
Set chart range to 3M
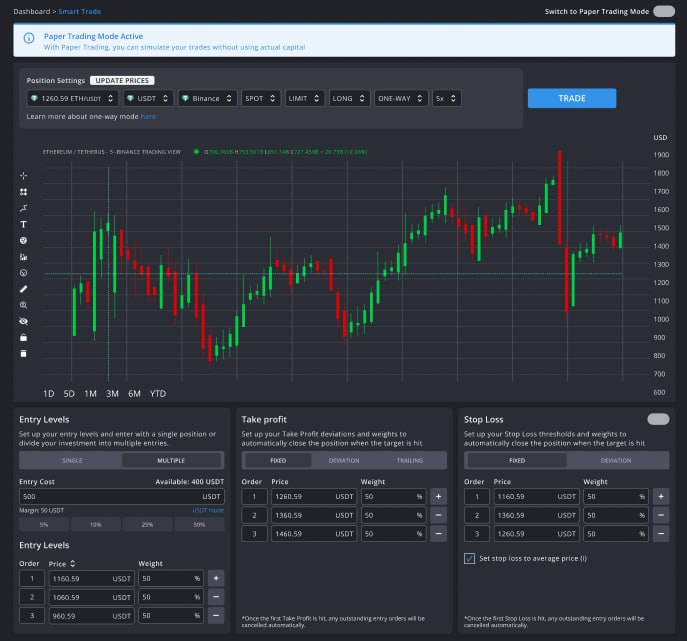pyautogui.click(x=112, y=393)
